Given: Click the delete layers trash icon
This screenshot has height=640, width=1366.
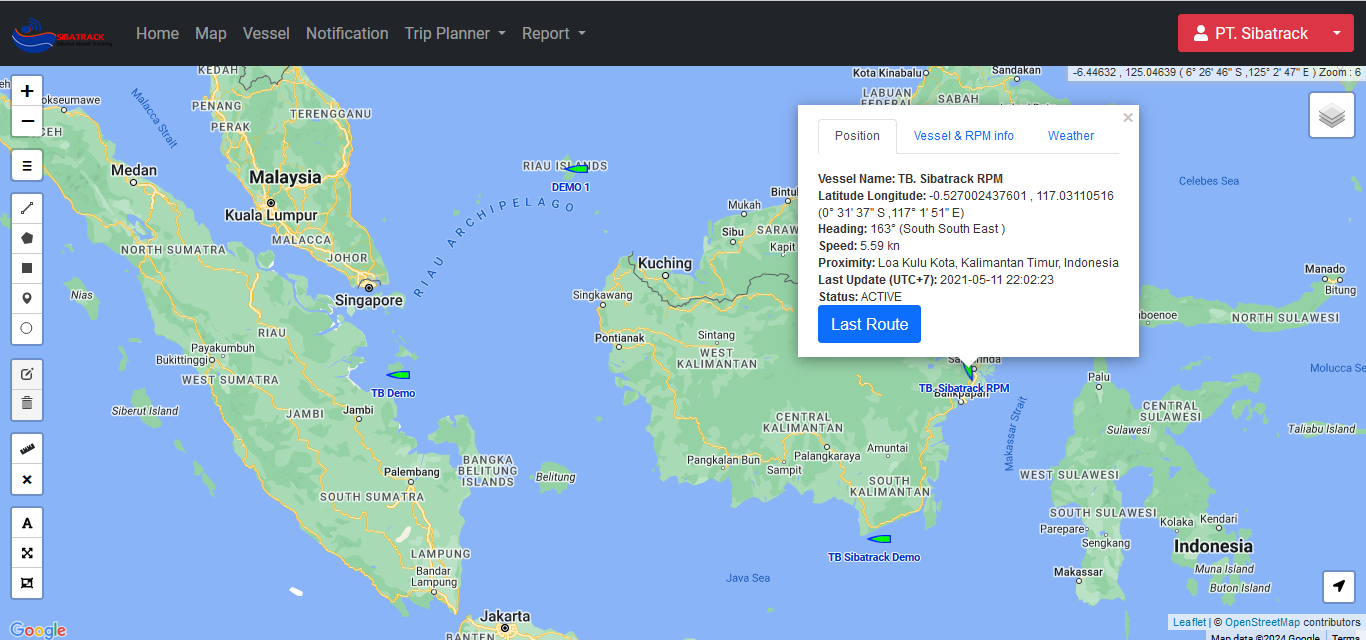Looking at the screenshot, I should click(27, 403).
